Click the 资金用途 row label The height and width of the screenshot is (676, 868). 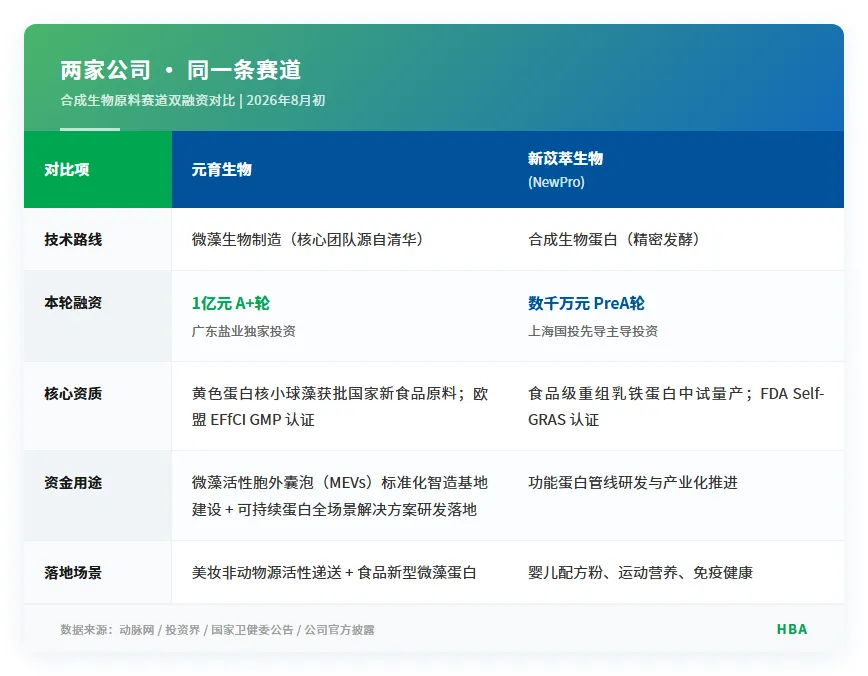pyautogui.click(x=73, y=483)
